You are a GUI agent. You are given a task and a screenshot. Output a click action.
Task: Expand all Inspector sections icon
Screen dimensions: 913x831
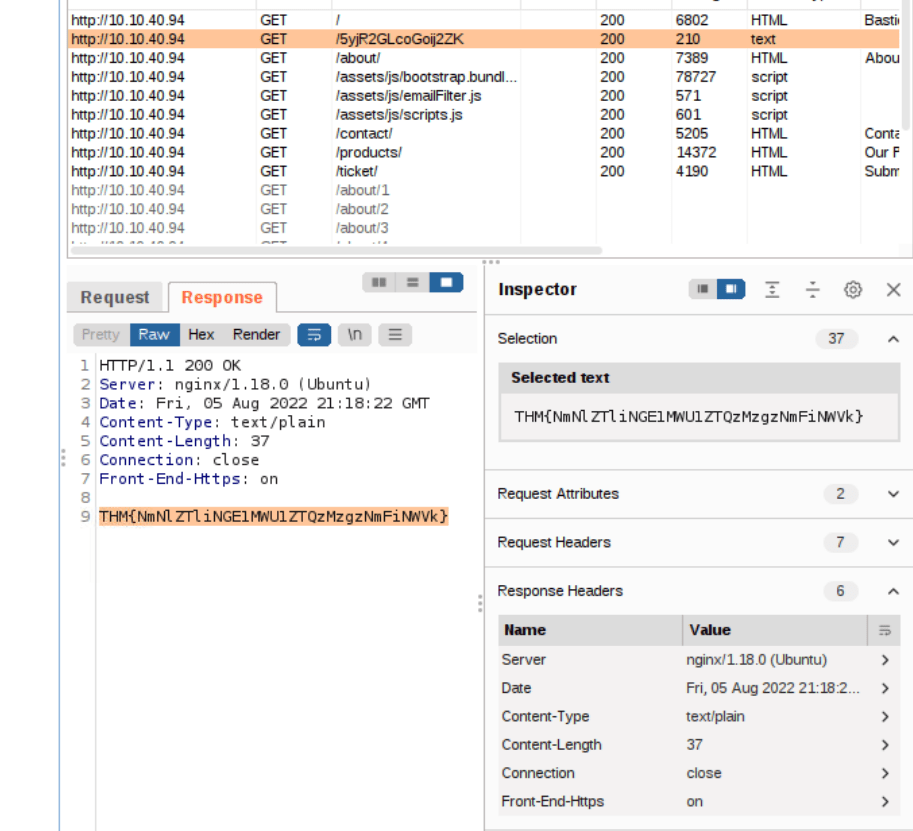click(x=772, y=289)
